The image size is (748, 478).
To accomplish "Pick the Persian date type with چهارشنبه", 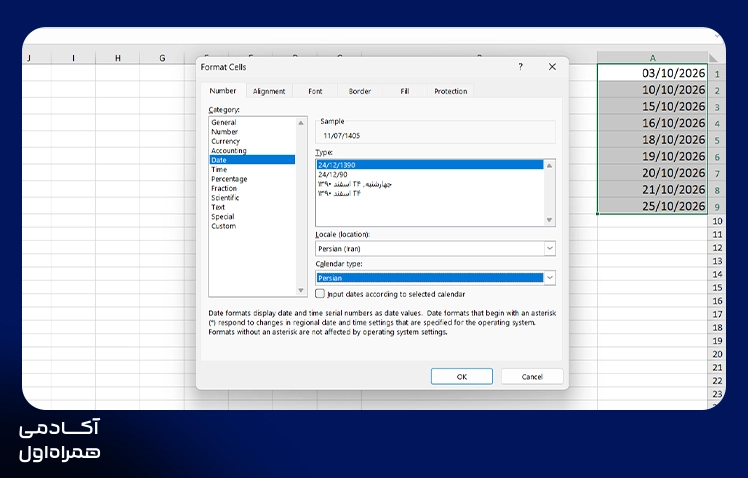I will tap(429, 184).
